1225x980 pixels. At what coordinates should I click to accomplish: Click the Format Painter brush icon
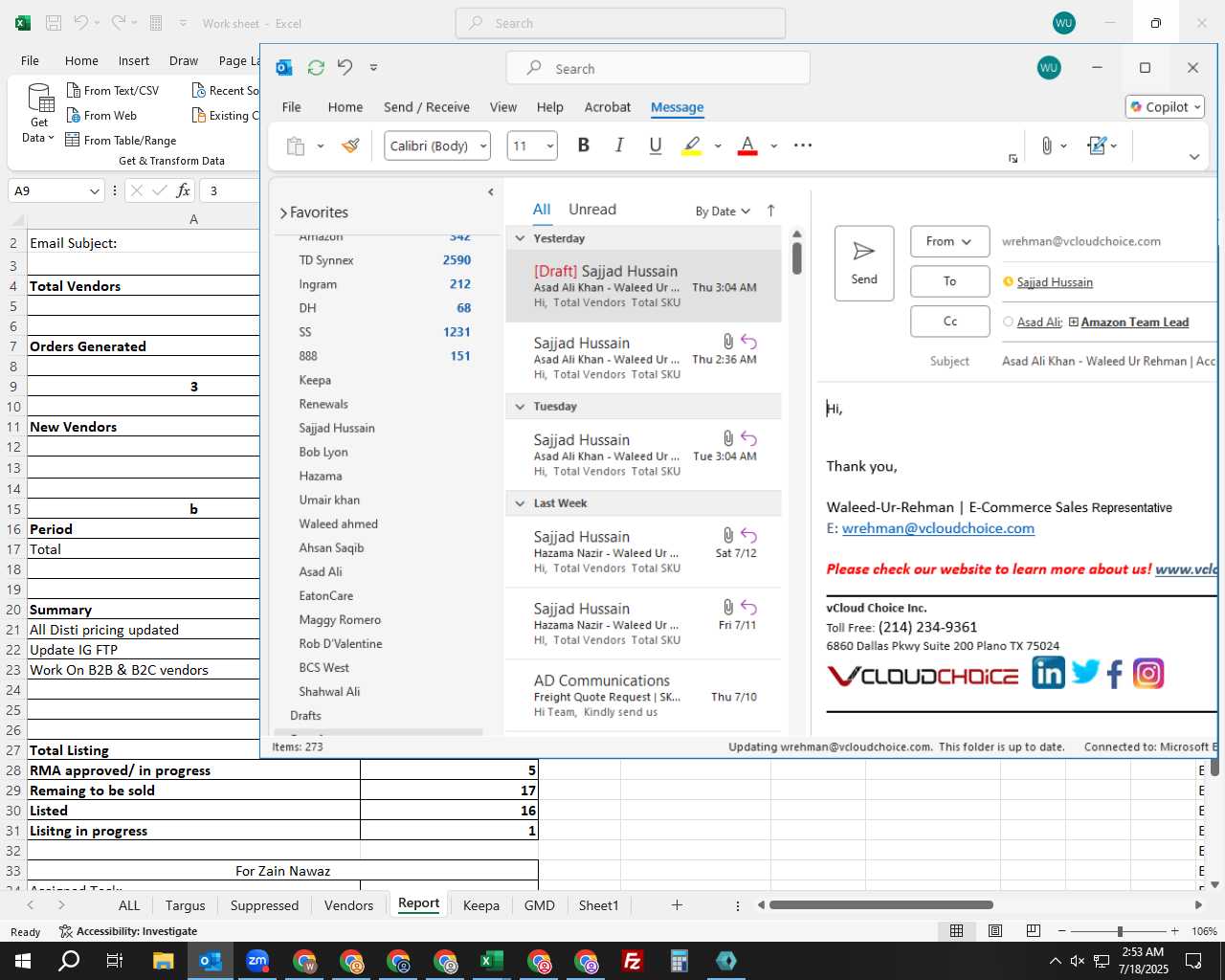tap(351, 145)
